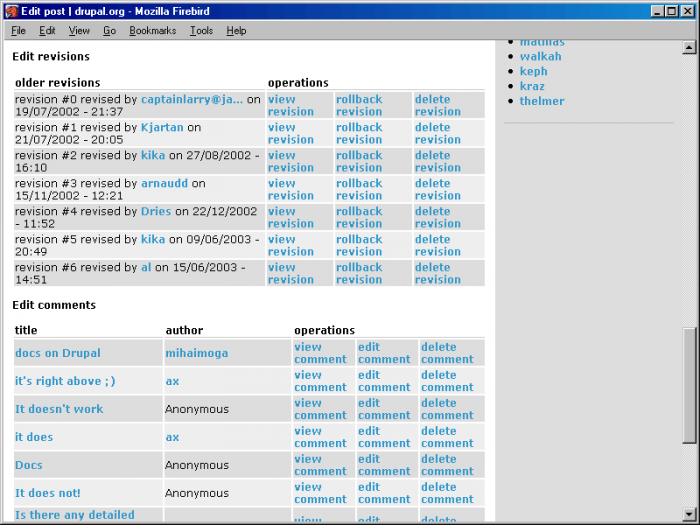
Task: View revision #4 by Dries
Action: (x=291, y=217)
